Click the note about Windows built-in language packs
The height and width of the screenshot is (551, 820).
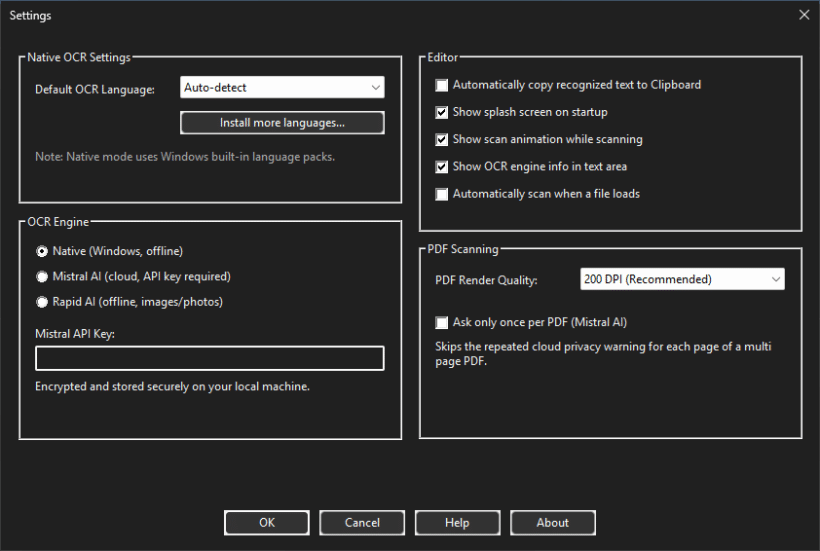(x=185, y=157)
